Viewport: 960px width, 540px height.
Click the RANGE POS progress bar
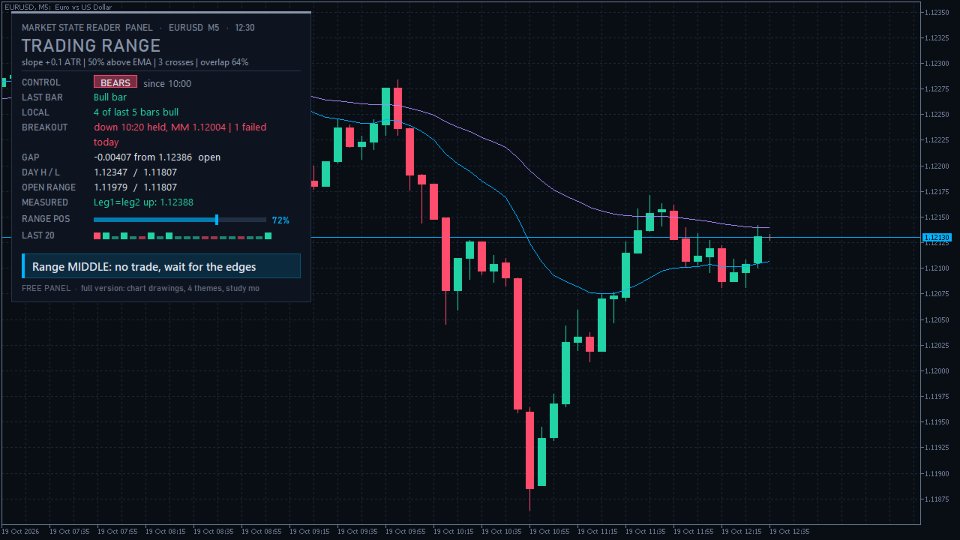(179, 219)
